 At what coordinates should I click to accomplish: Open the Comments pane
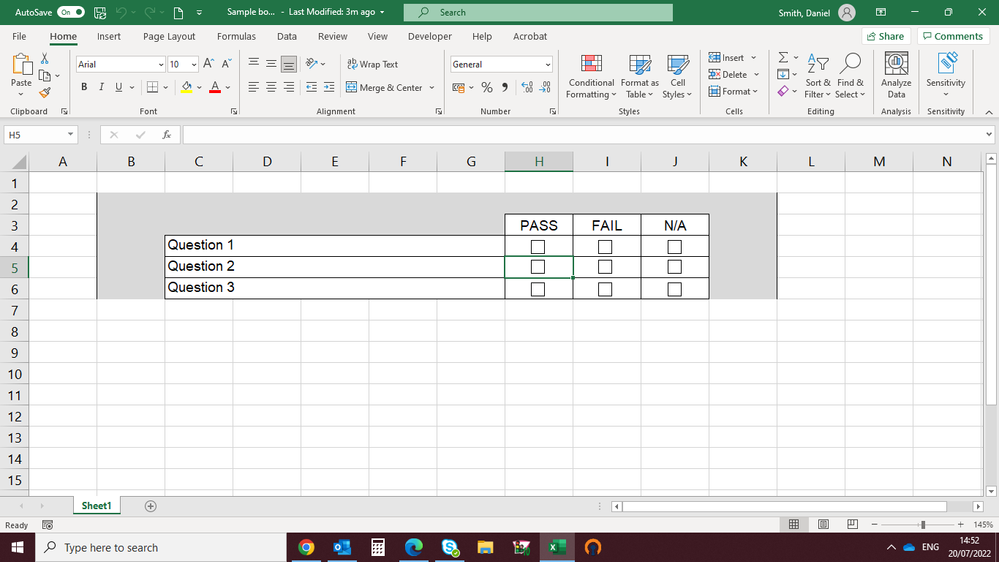tap(952, 36)
